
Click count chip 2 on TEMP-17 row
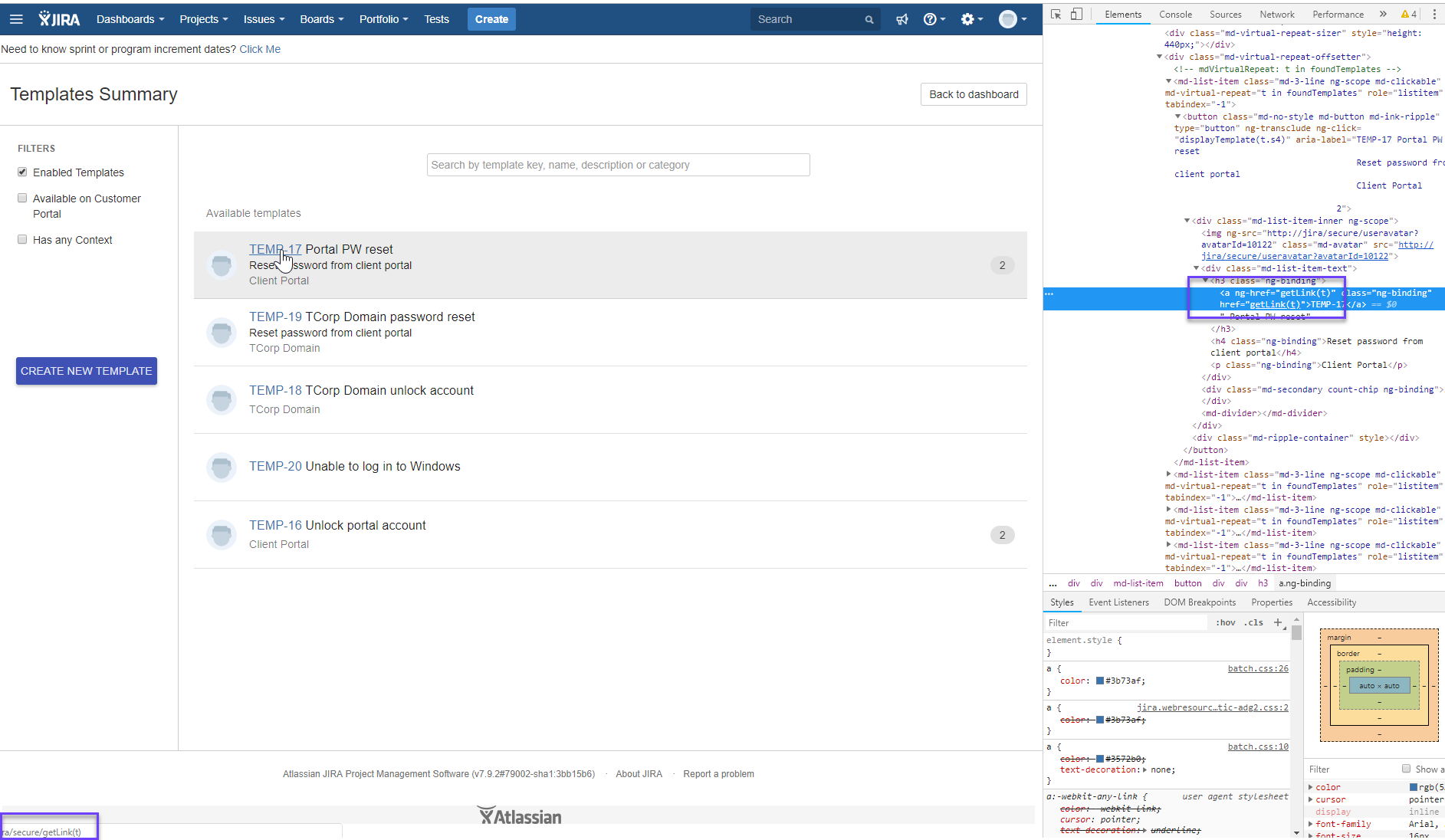1002,265
